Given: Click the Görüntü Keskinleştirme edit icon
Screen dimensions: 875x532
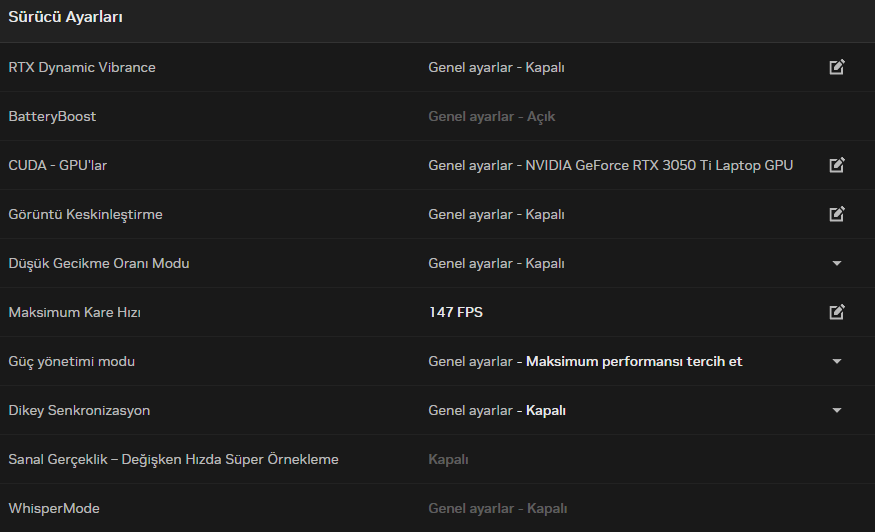Looking at the screenshot, I should point(837,214).
